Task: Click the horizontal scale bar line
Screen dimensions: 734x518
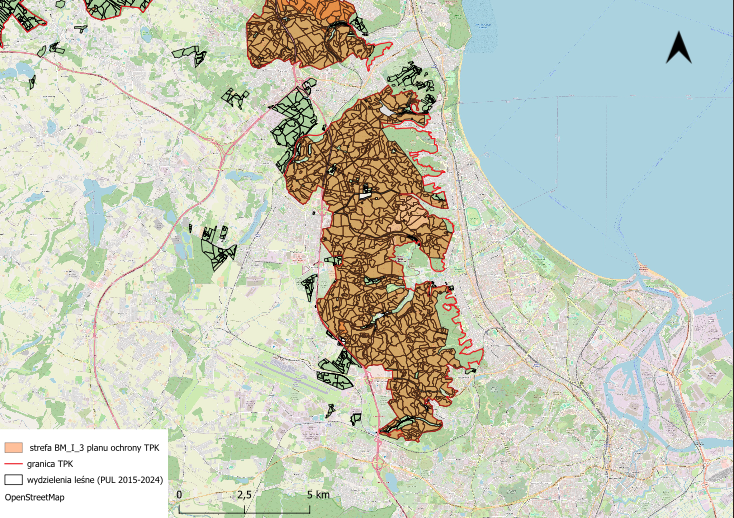Action: [250, 506]
